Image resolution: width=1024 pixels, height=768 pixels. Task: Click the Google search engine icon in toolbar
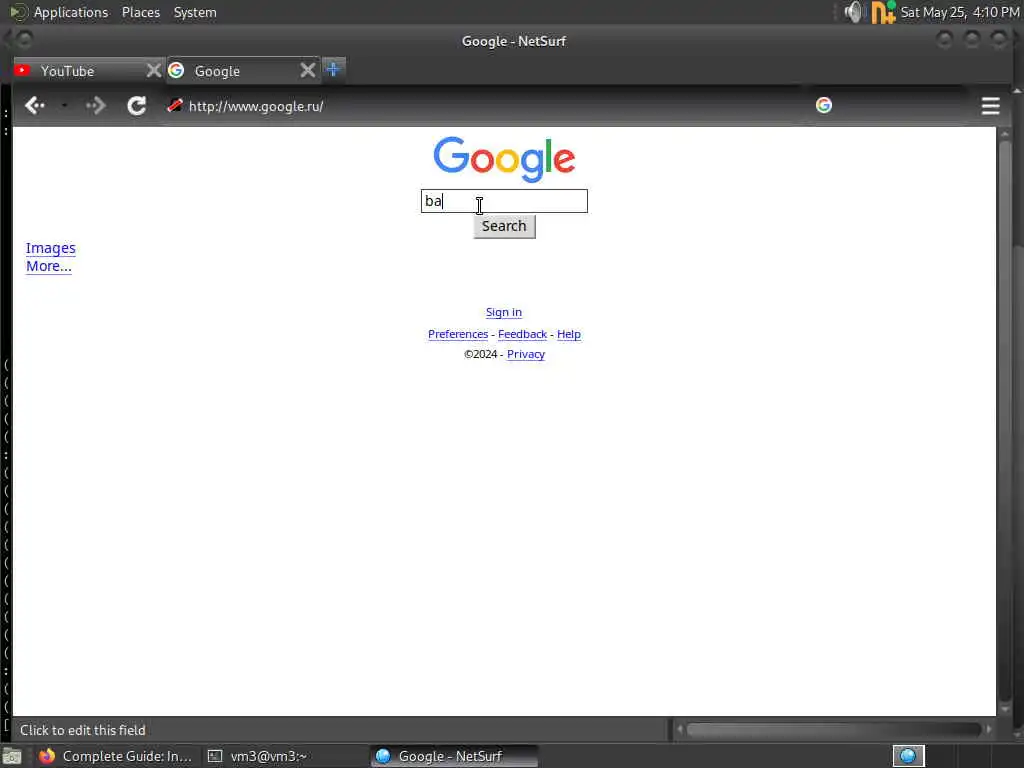click(824, 104)
